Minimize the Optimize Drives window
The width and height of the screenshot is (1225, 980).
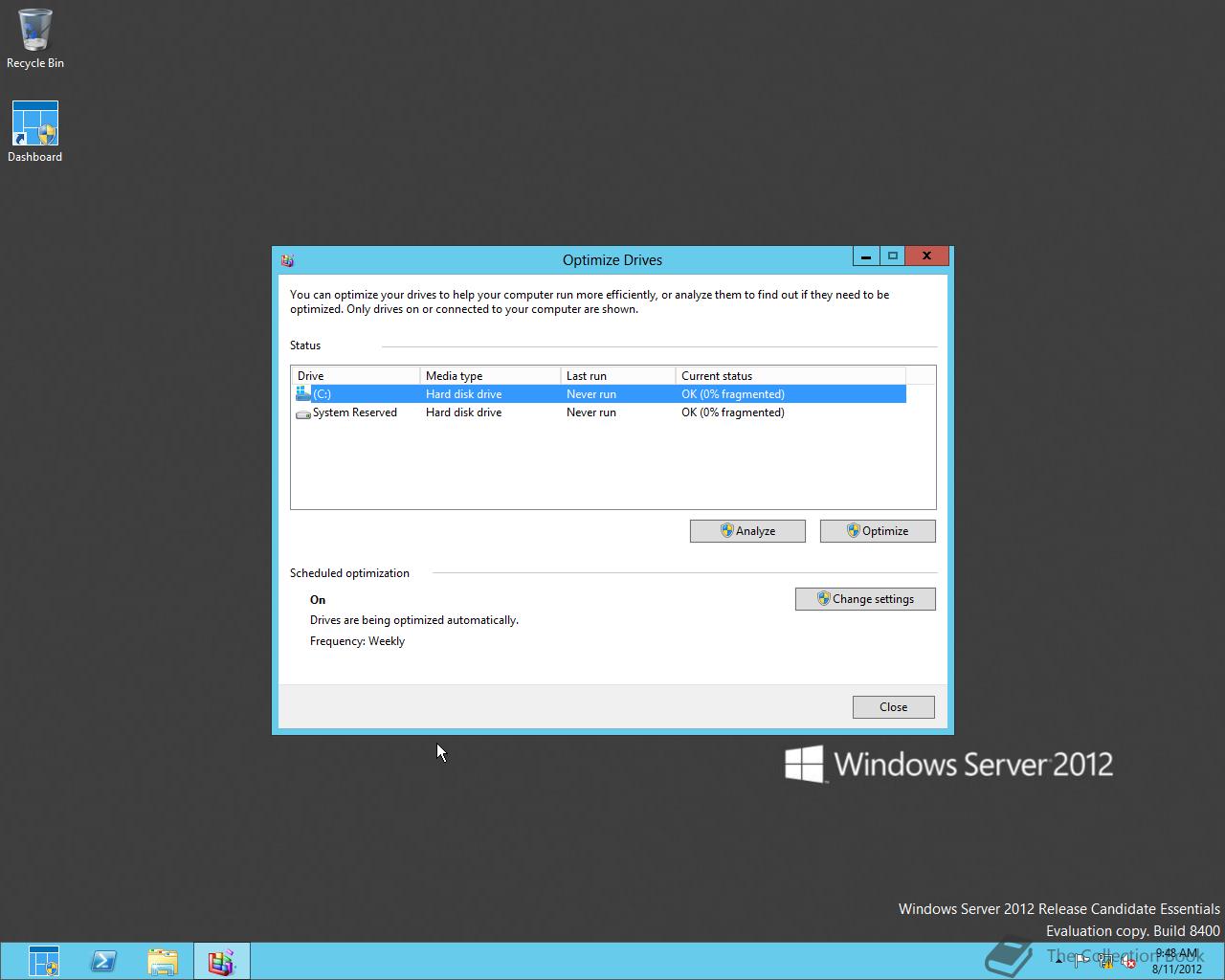865,256
